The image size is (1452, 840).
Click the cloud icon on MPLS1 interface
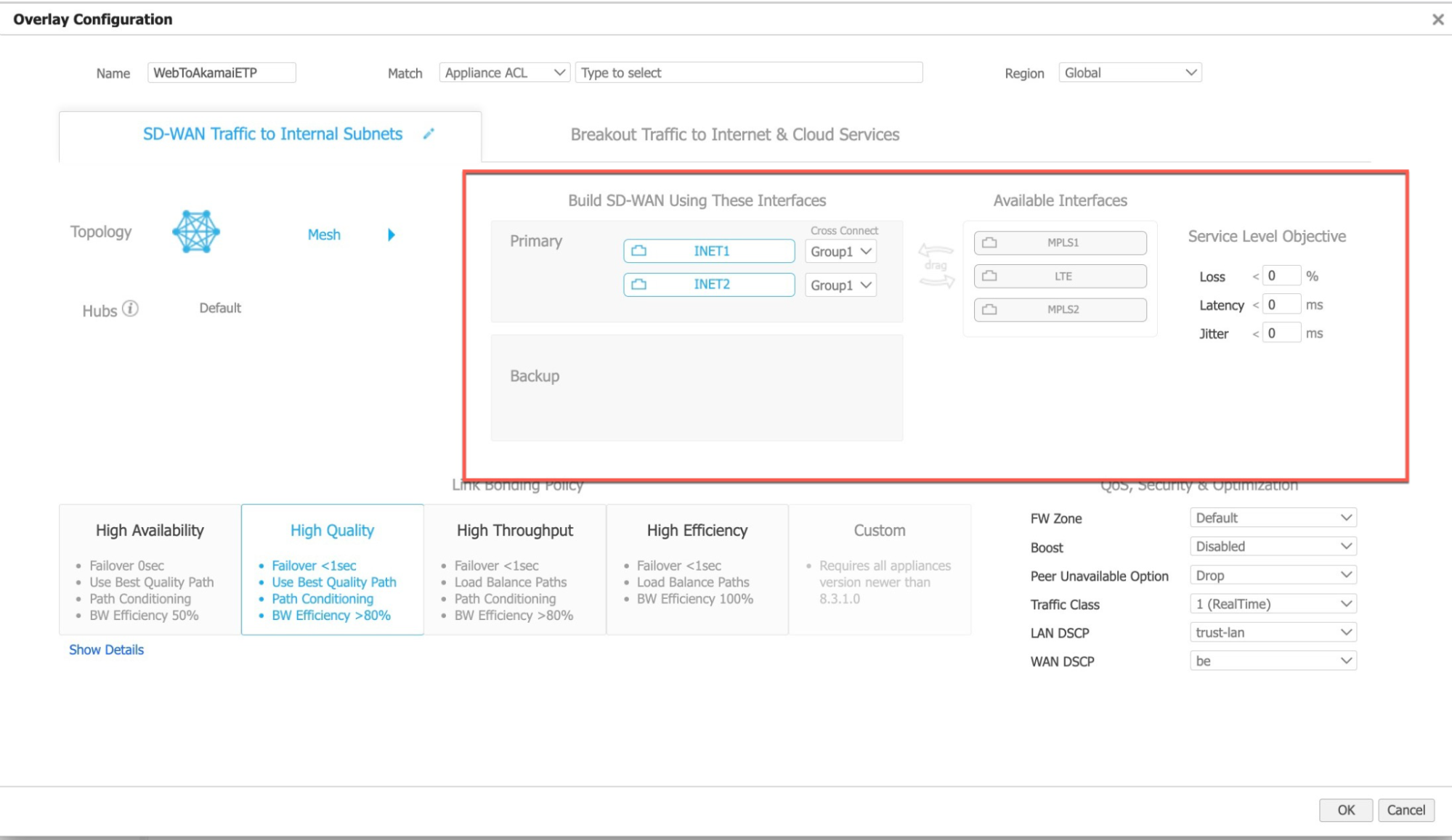click(x=989, y=243)
